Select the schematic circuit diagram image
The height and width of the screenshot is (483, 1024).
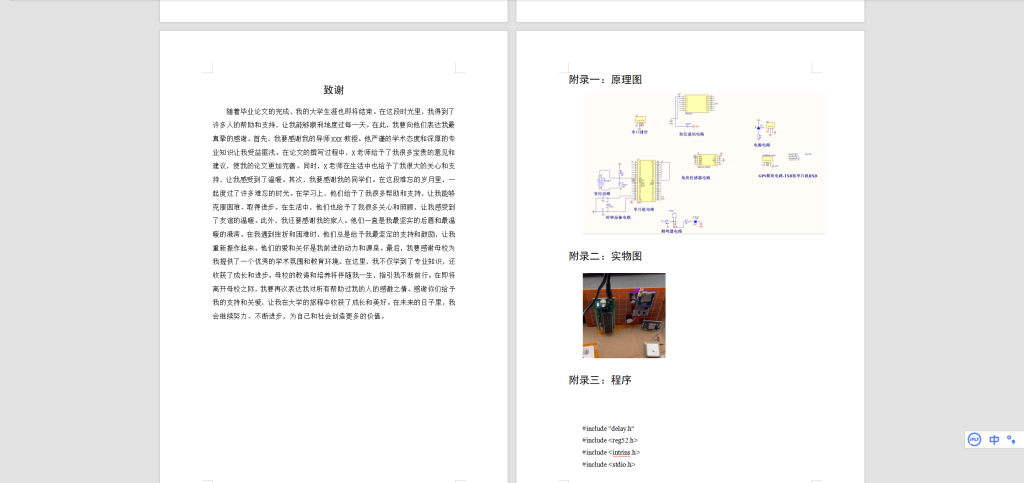tap(704, 163)
